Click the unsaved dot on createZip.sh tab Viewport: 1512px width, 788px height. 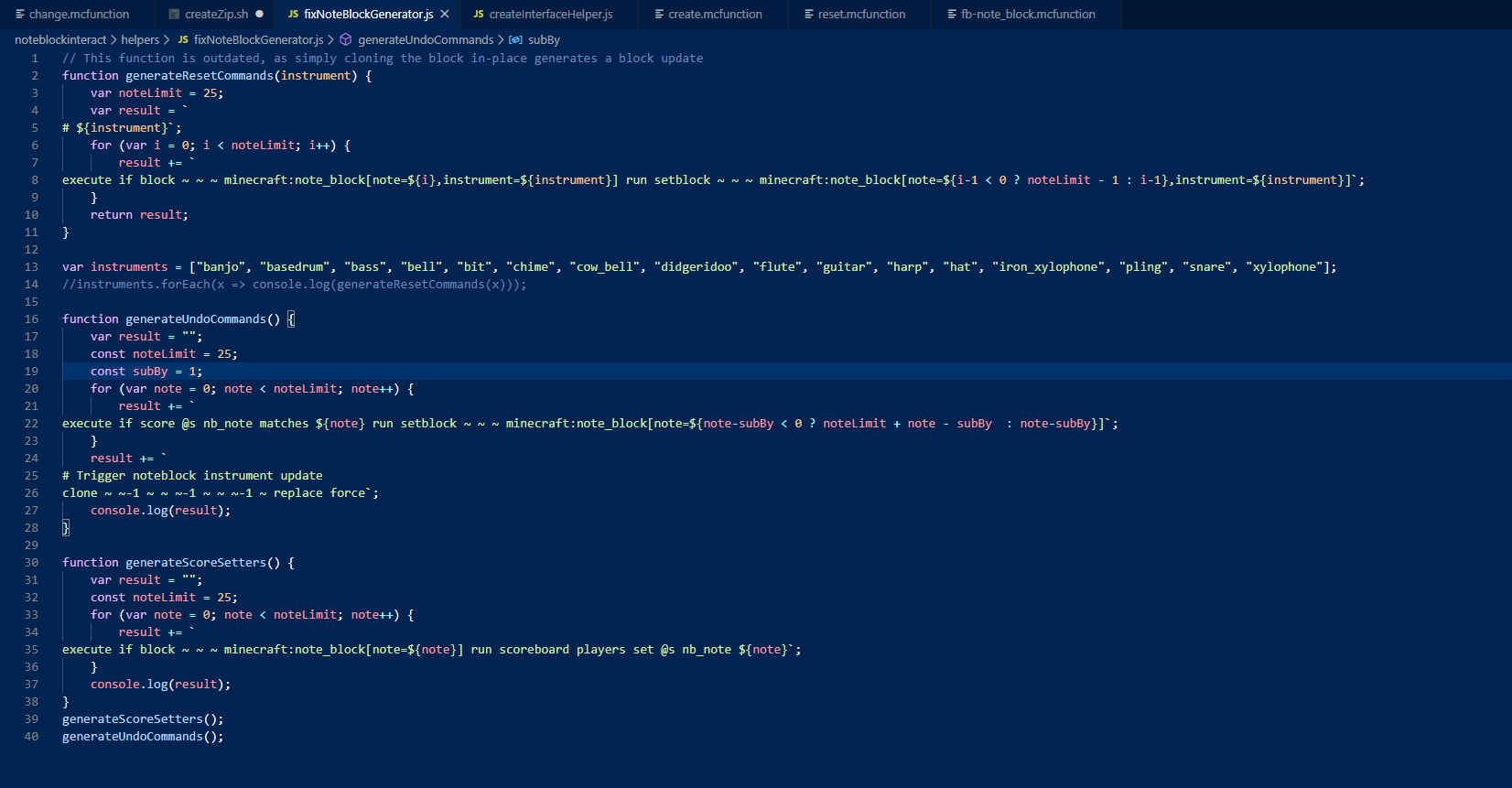(260, 15)
